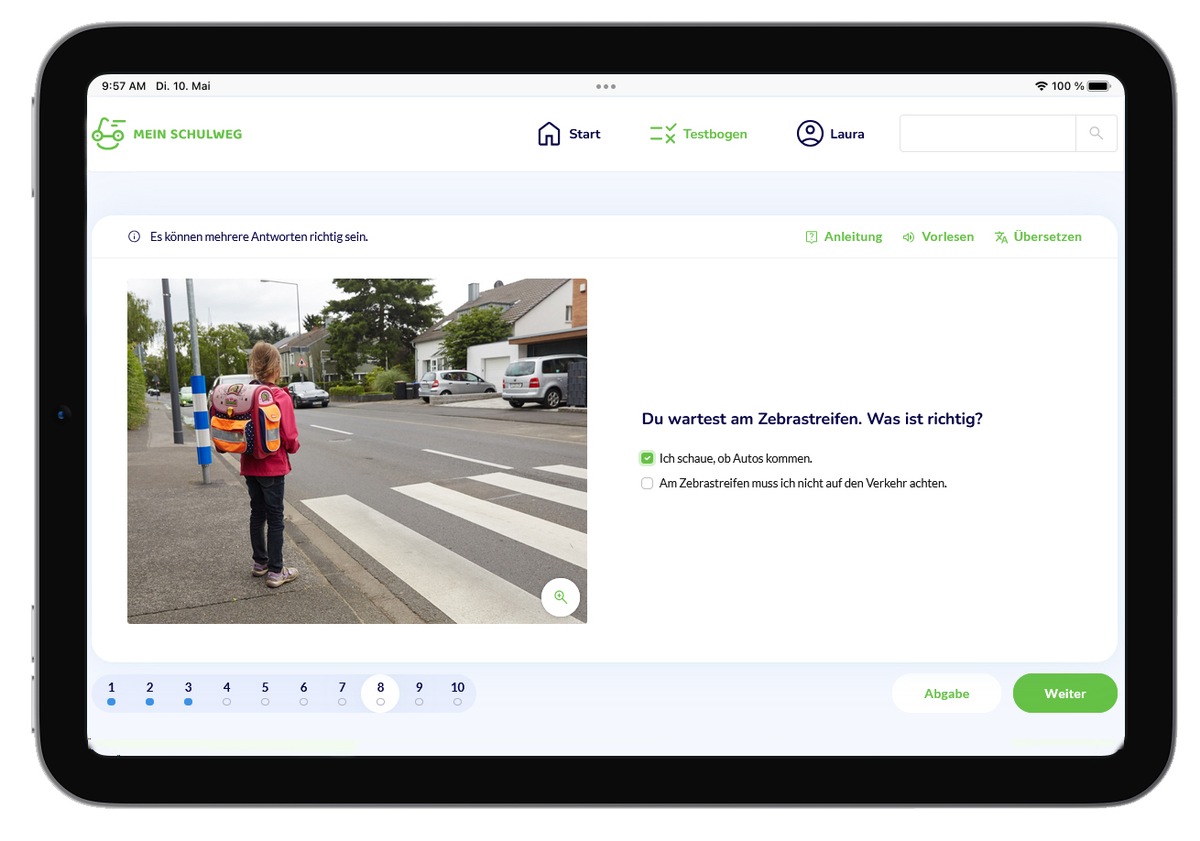
Task: Check 'Am Zebrastreifen muss ich nicht' option
Action: (648, 483)
